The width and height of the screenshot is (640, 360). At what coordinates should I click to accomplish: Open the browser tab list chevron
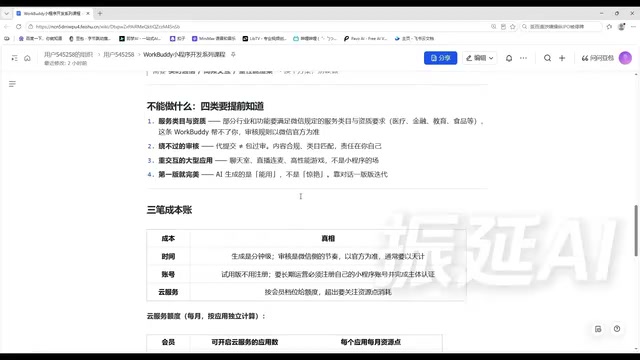click(6, 13)
